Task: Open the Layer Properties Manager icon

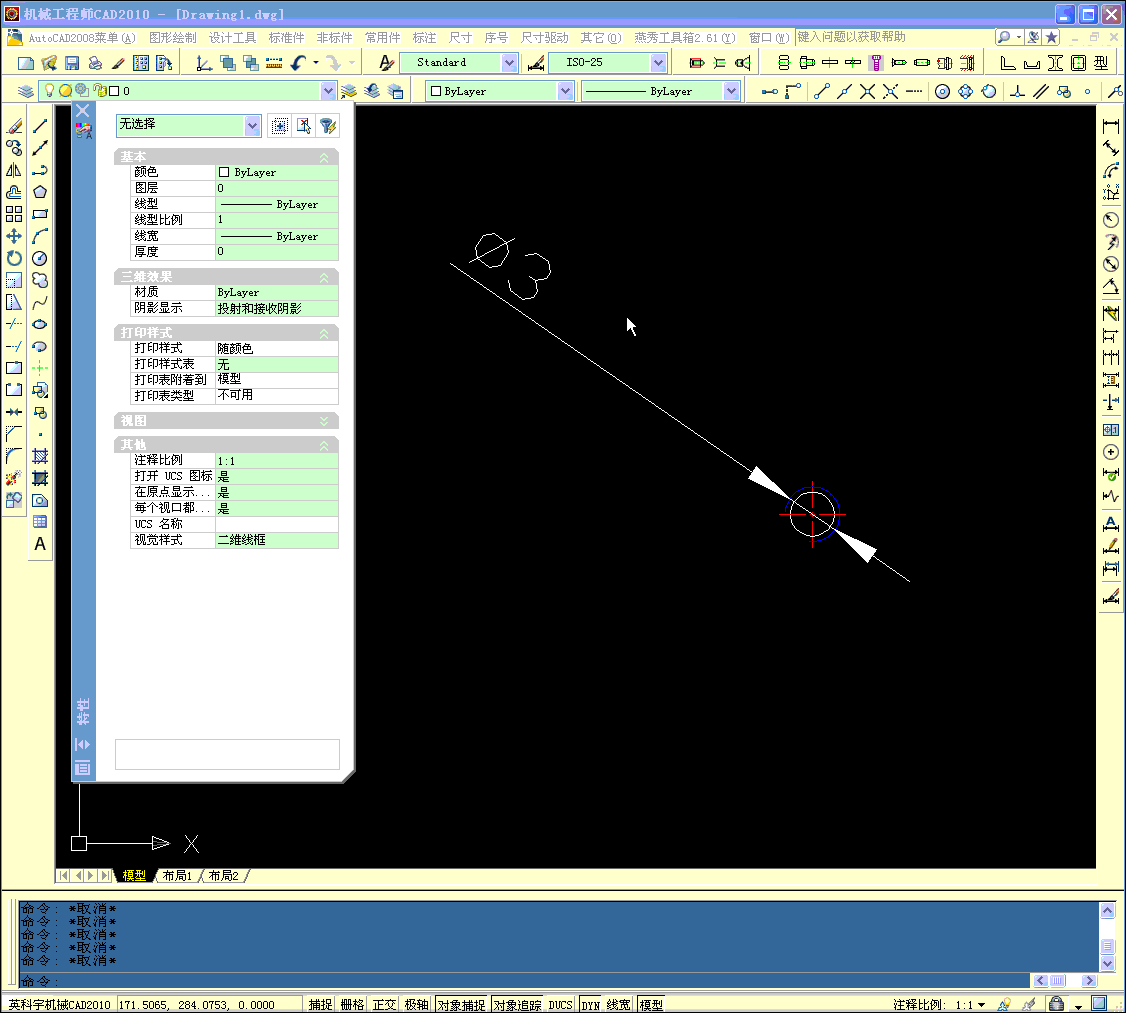Action: point(26,91)
